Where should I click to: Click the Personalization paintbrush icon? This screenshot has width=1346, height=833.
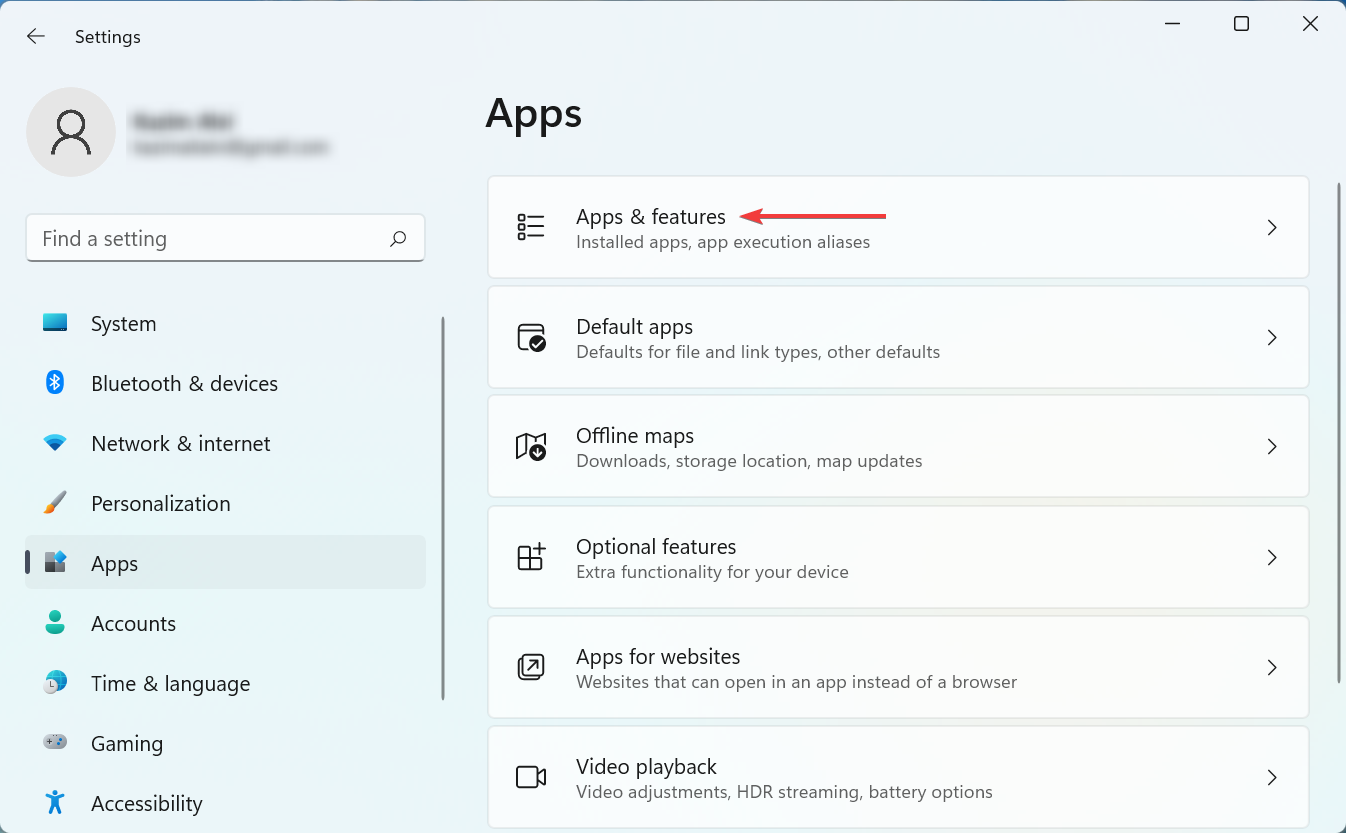tap(53, 502)
